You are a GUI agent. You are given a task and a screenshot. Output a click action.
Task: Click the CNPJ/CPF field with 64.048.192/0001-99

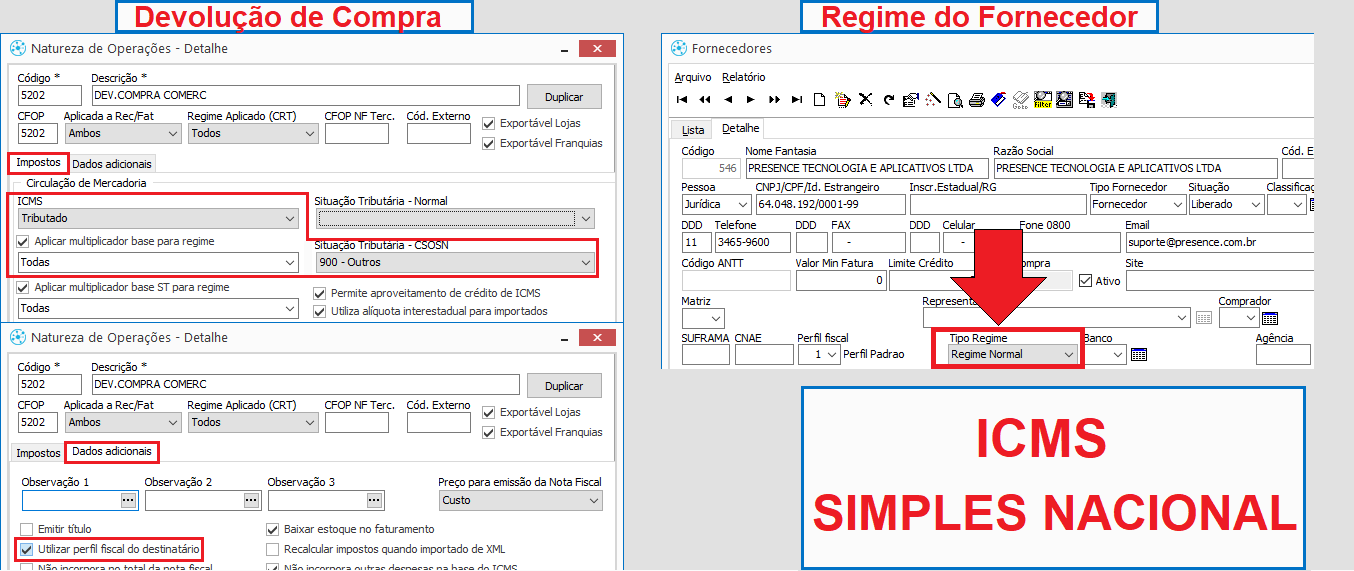tap(829, 204)
